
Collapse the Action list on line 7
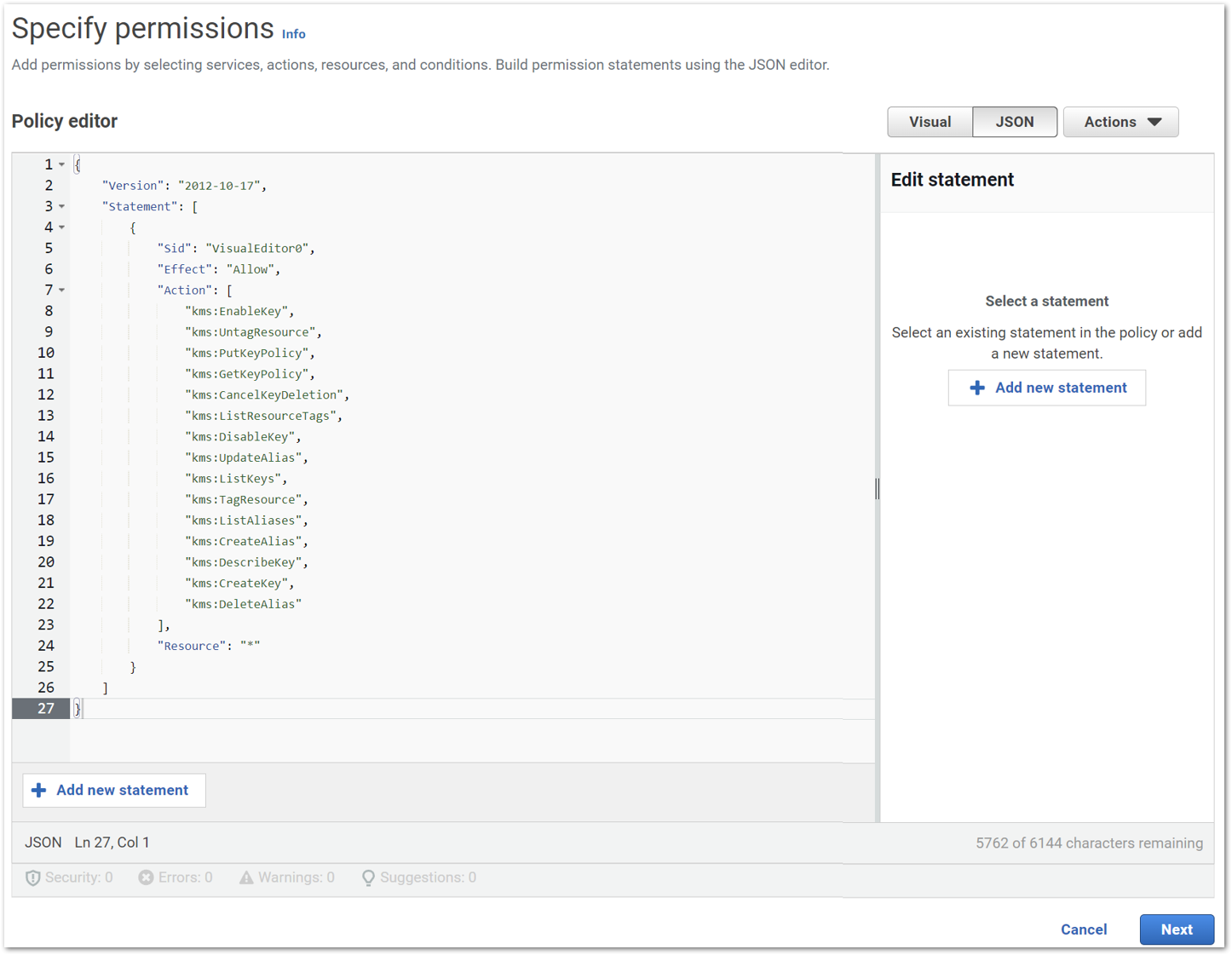60,290
